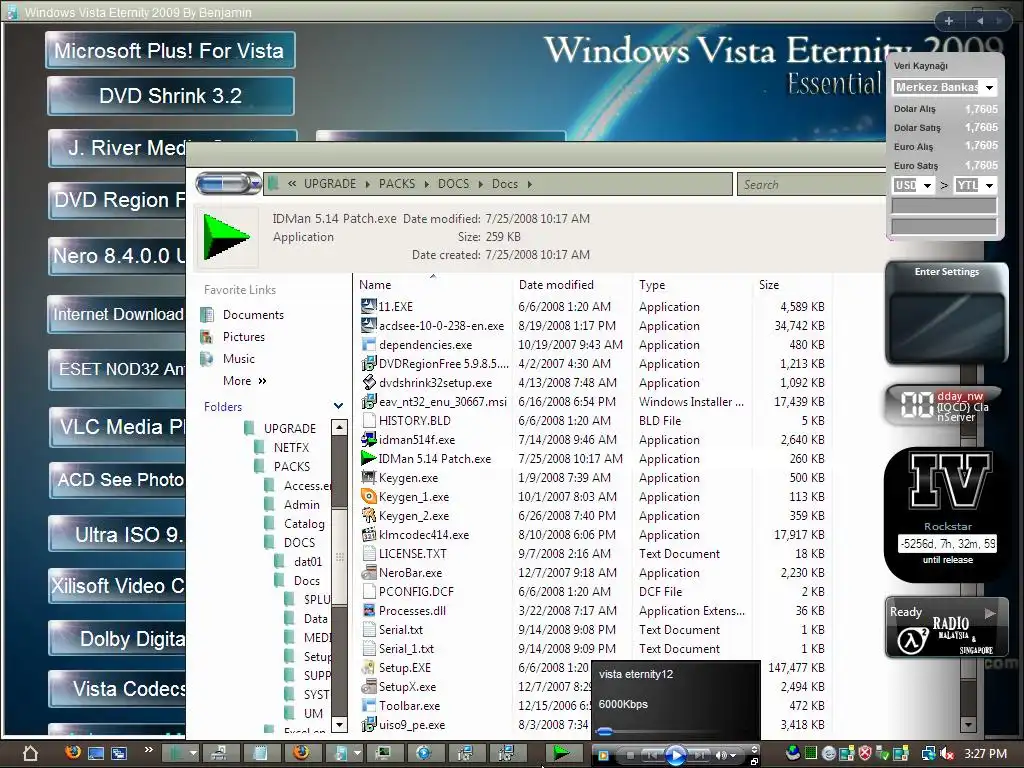Click the Toolbar.exe icon
This screenshot has height=768, width=1024.
(368, 705)
